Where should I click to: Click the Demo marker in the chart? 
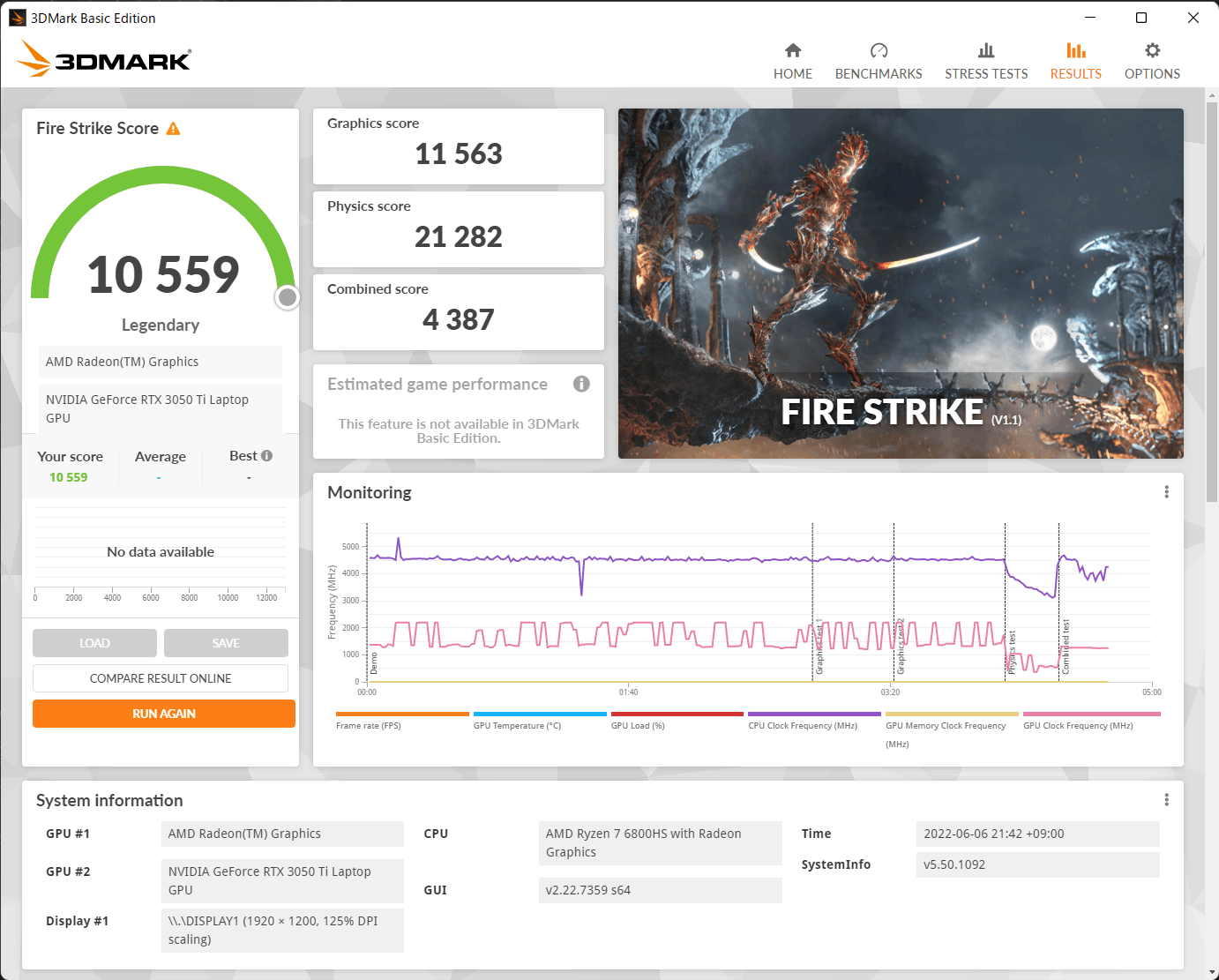pyautogui.click(x=374, y=664)
